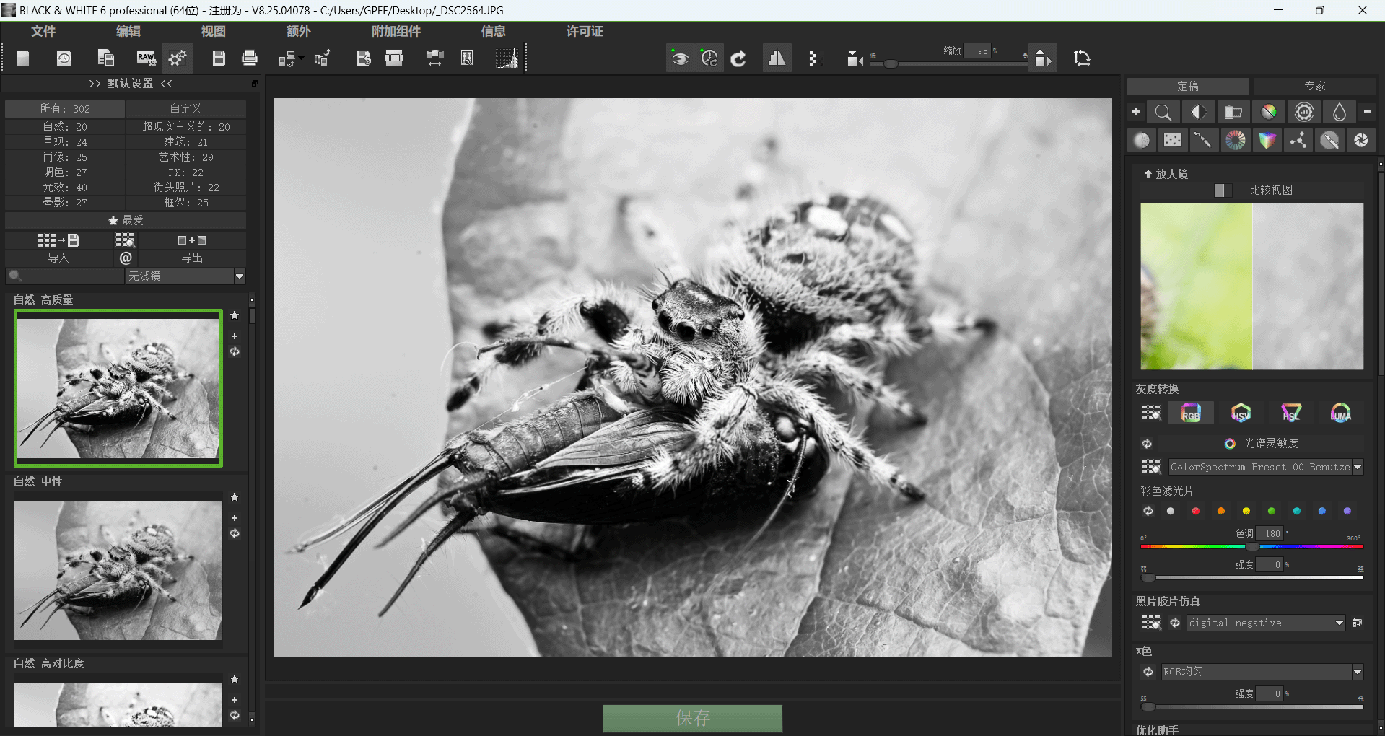Image resolution: width=1385 pixels, height=736 pixels.
Task: Open the 附加组件 menu
Action: pos(396,31)
